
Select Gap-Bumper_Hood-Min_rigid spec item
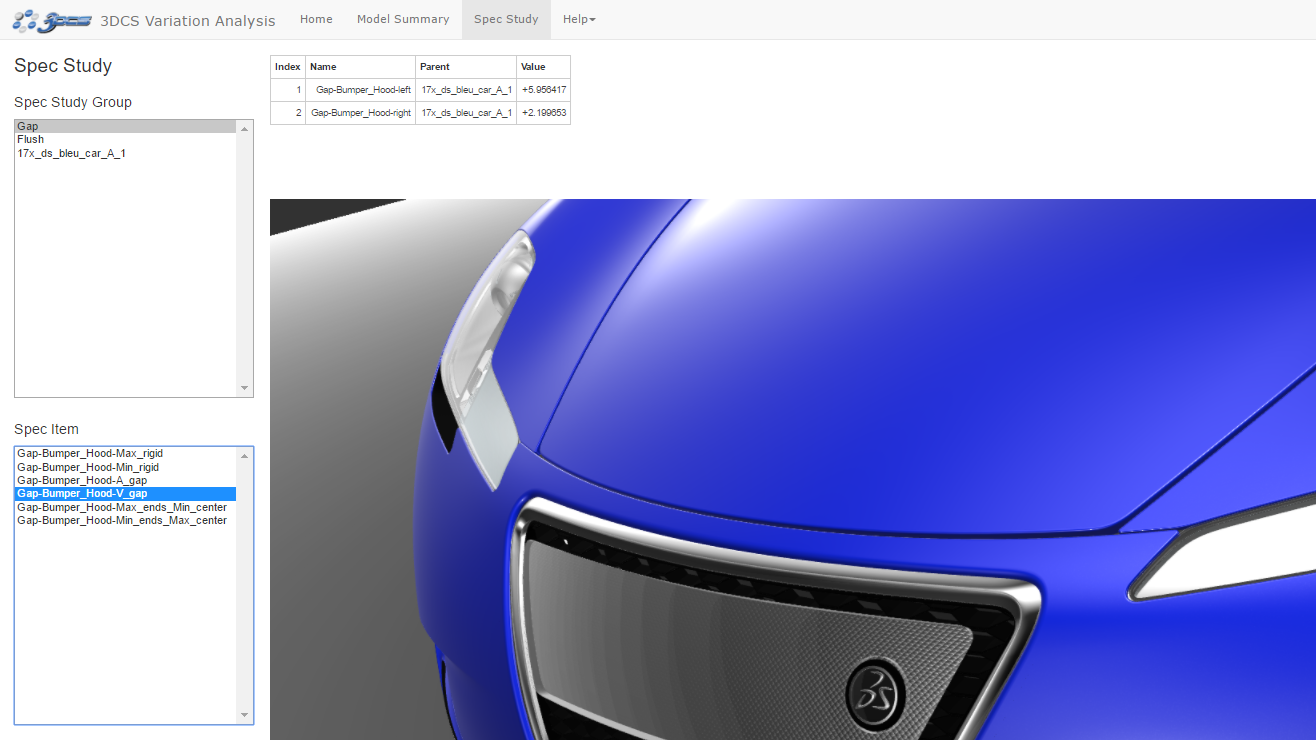pos(88,467)
